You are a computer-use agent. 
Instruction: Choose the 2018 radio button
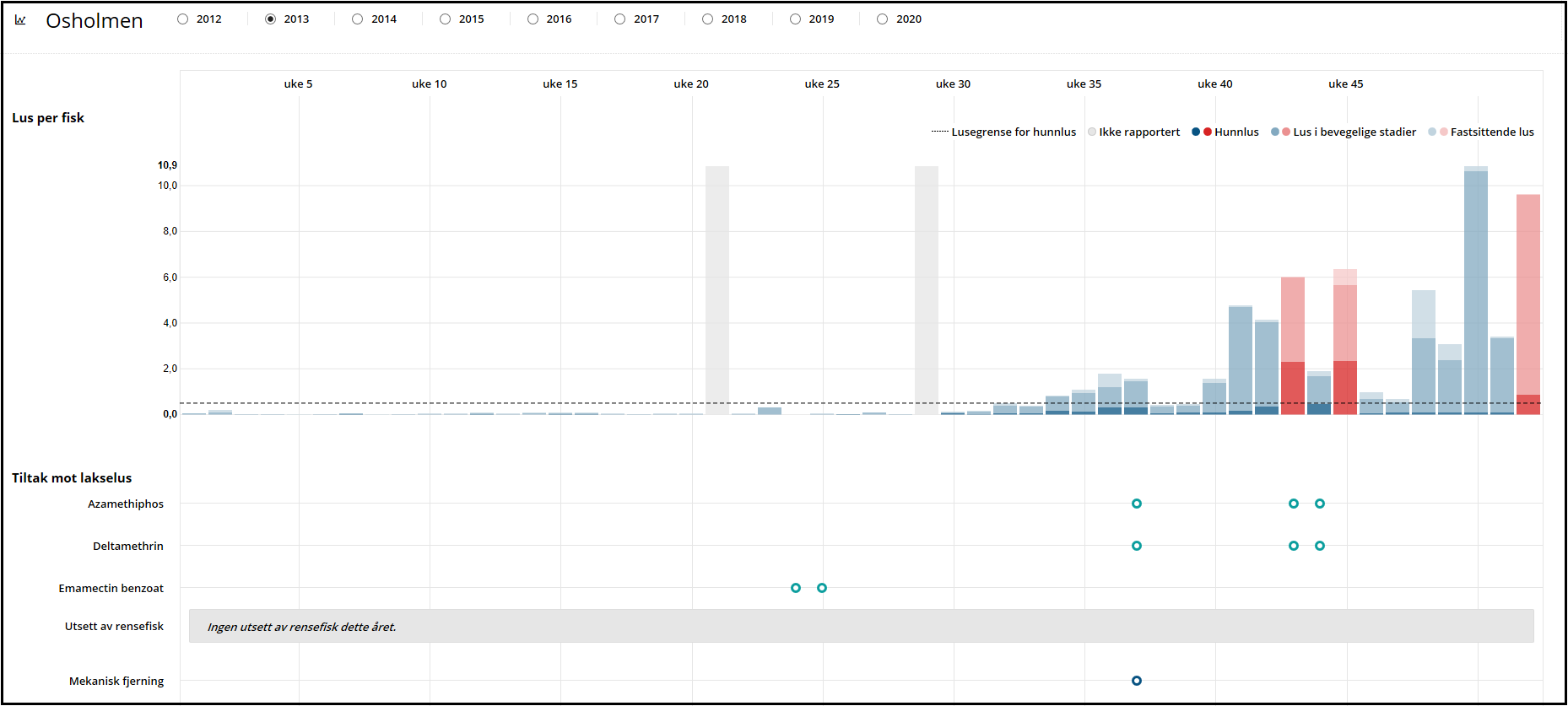[x=708, y=19]
